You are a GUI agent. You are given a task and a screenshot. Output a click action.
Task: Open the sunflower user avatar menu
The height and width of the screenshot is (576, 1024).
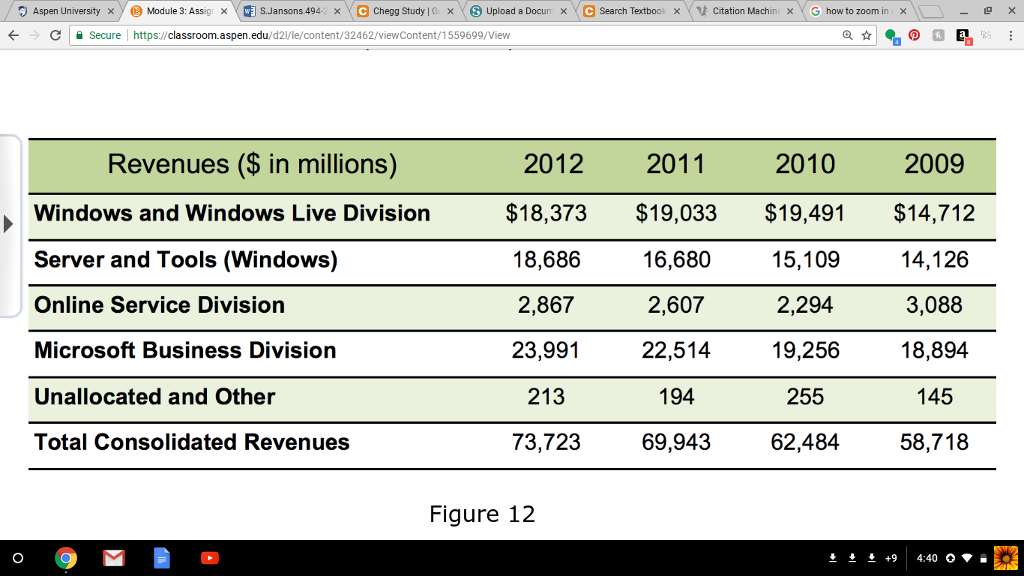click(x=1006, y=558)
